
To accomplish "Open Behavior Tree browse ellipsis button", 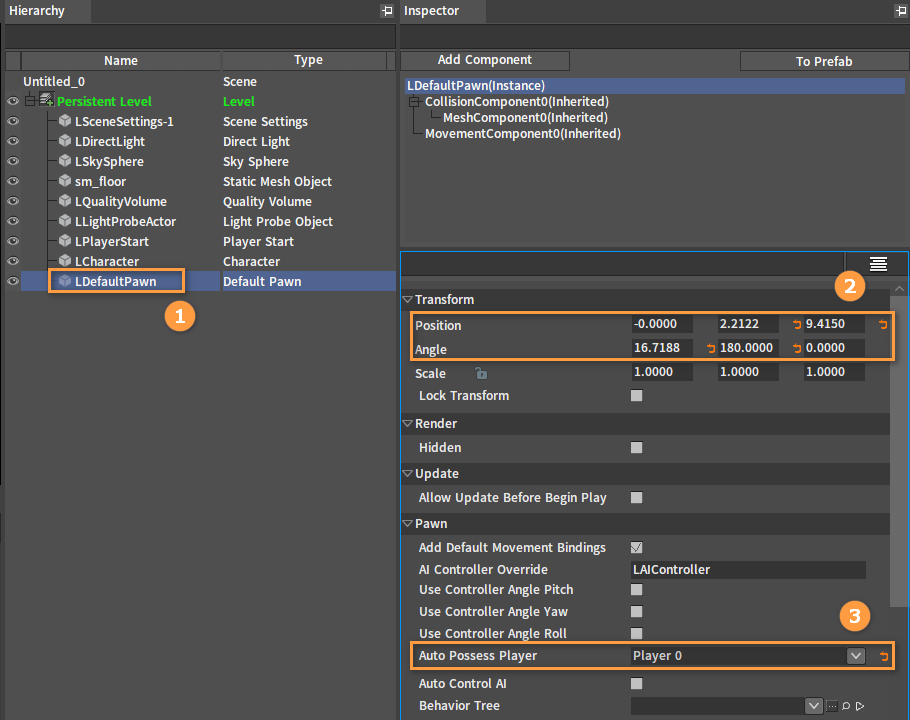I will click(832, 706).
